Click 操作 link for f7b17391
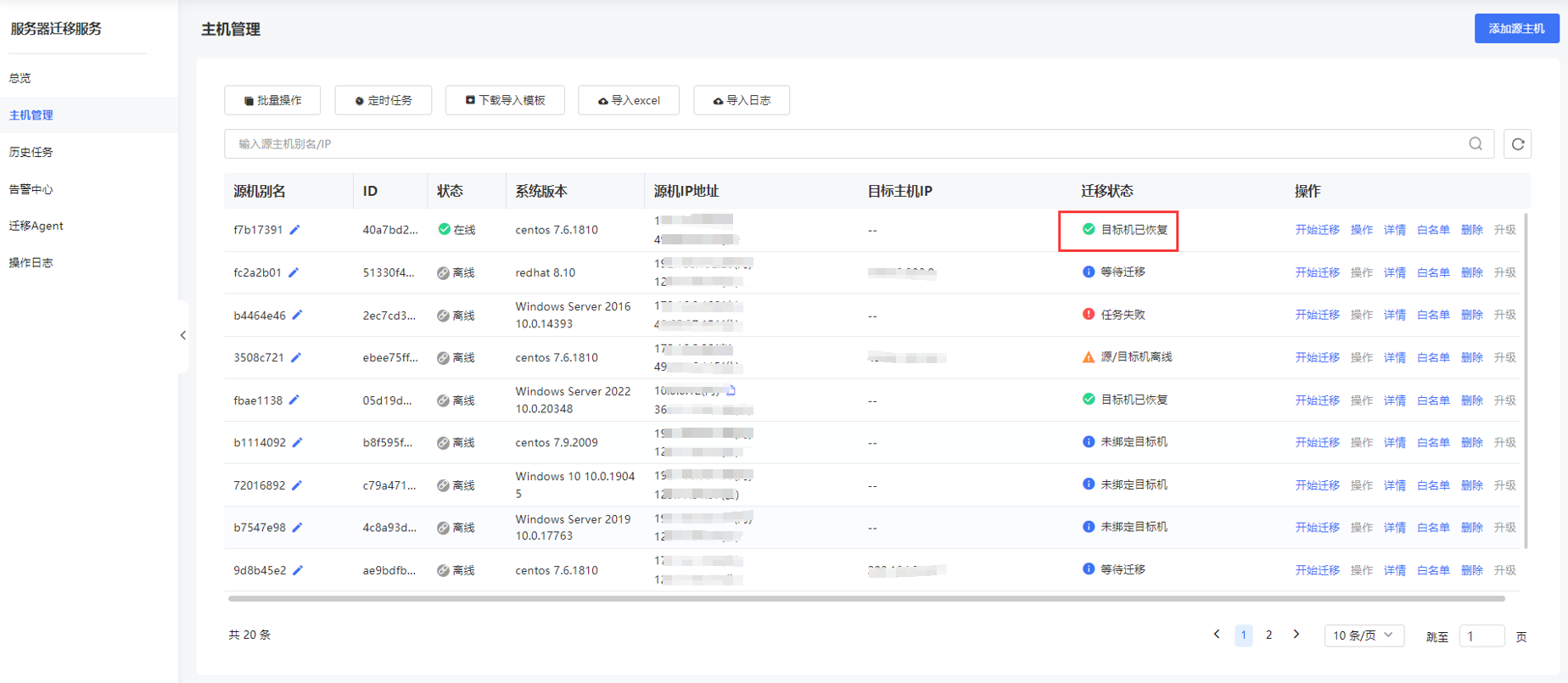 (1362, 230)
